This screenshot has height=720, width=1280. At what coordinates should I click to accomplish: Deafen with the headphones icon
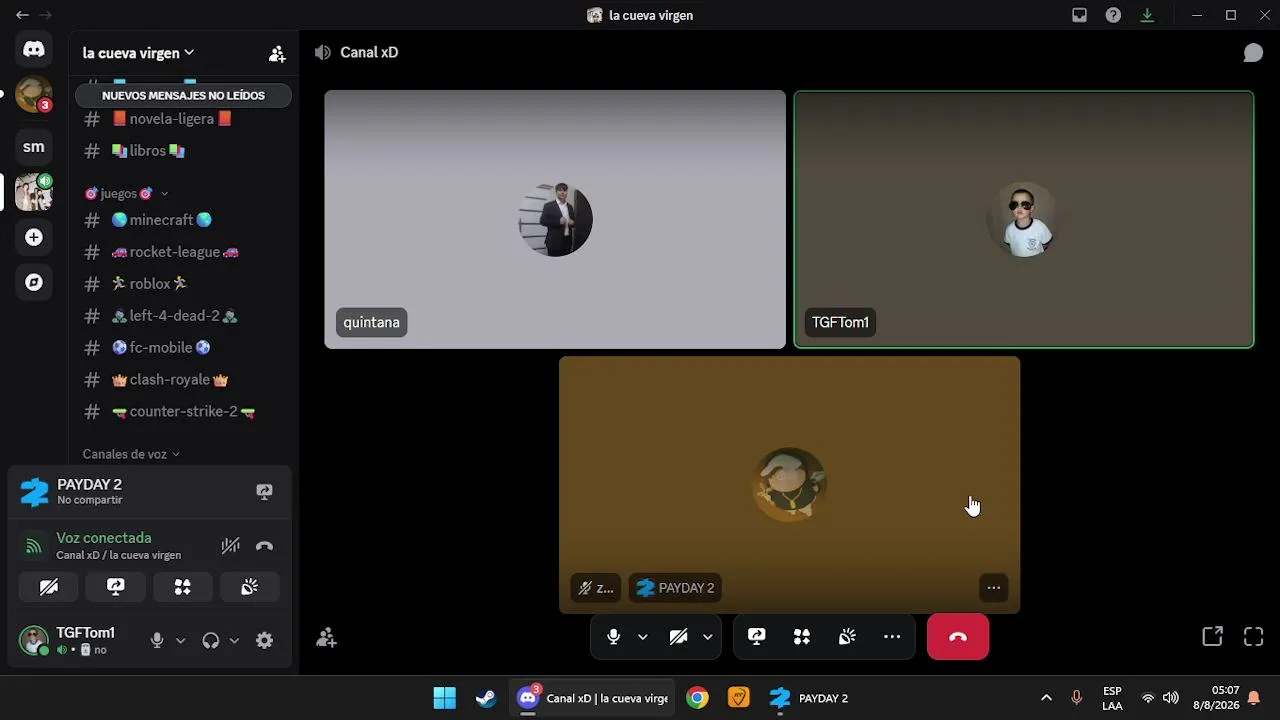point(210,641)
